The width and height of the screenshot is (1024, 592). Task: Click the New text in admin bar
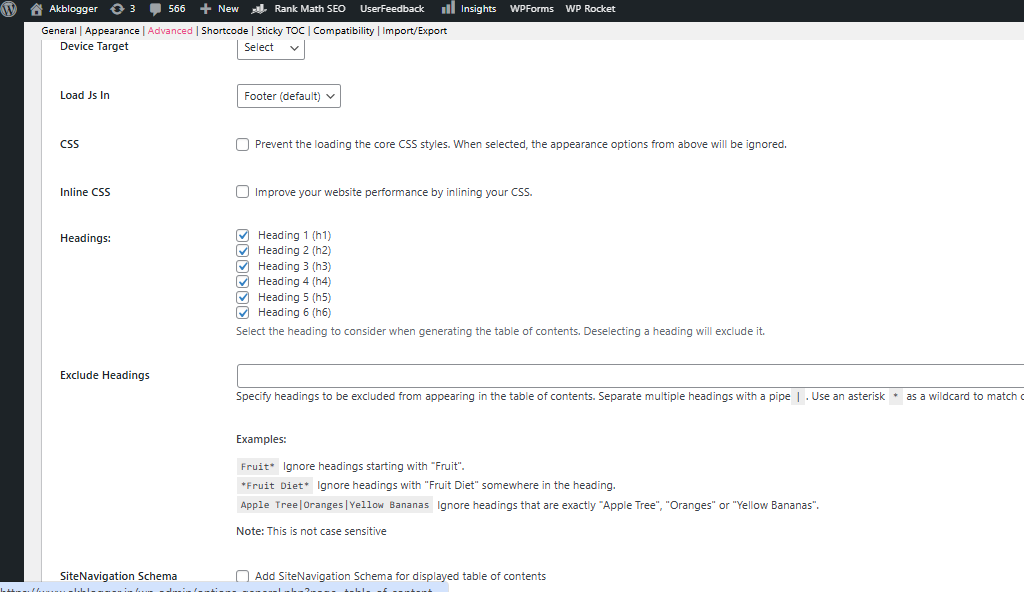point(228,9)
